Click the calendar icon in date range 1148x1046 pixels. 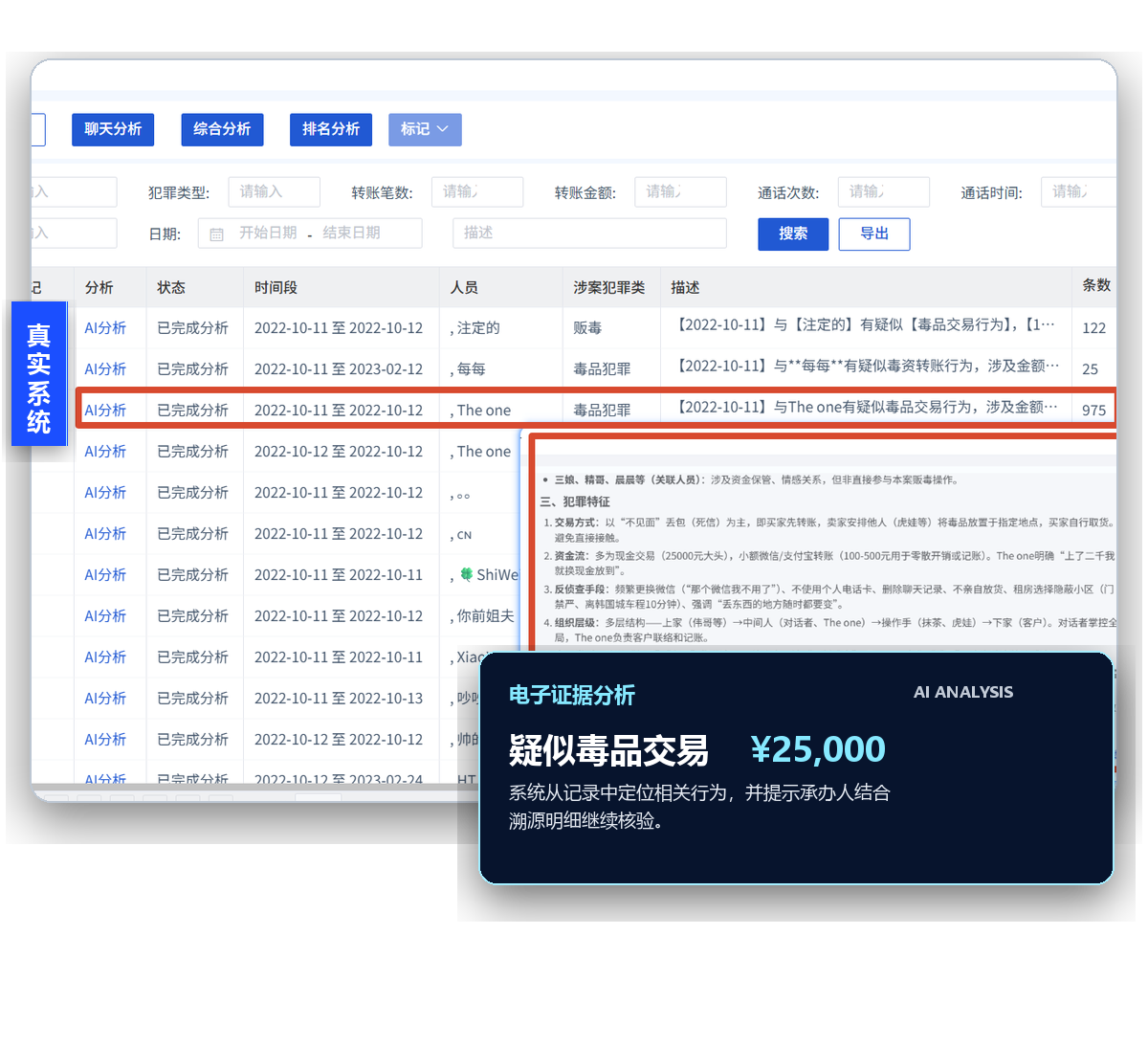(217, 234)
